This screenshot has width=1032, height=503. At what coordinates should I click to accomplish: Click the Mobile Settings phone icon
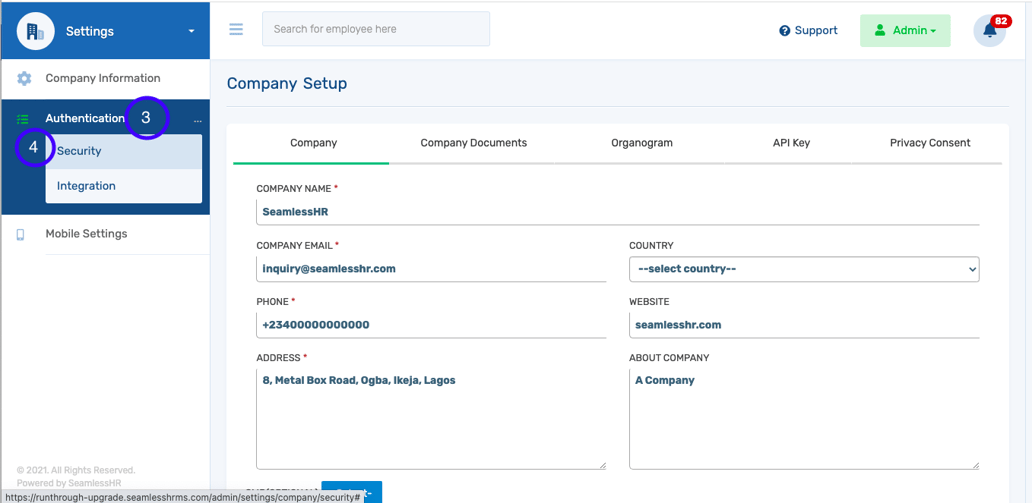[20, 234]
